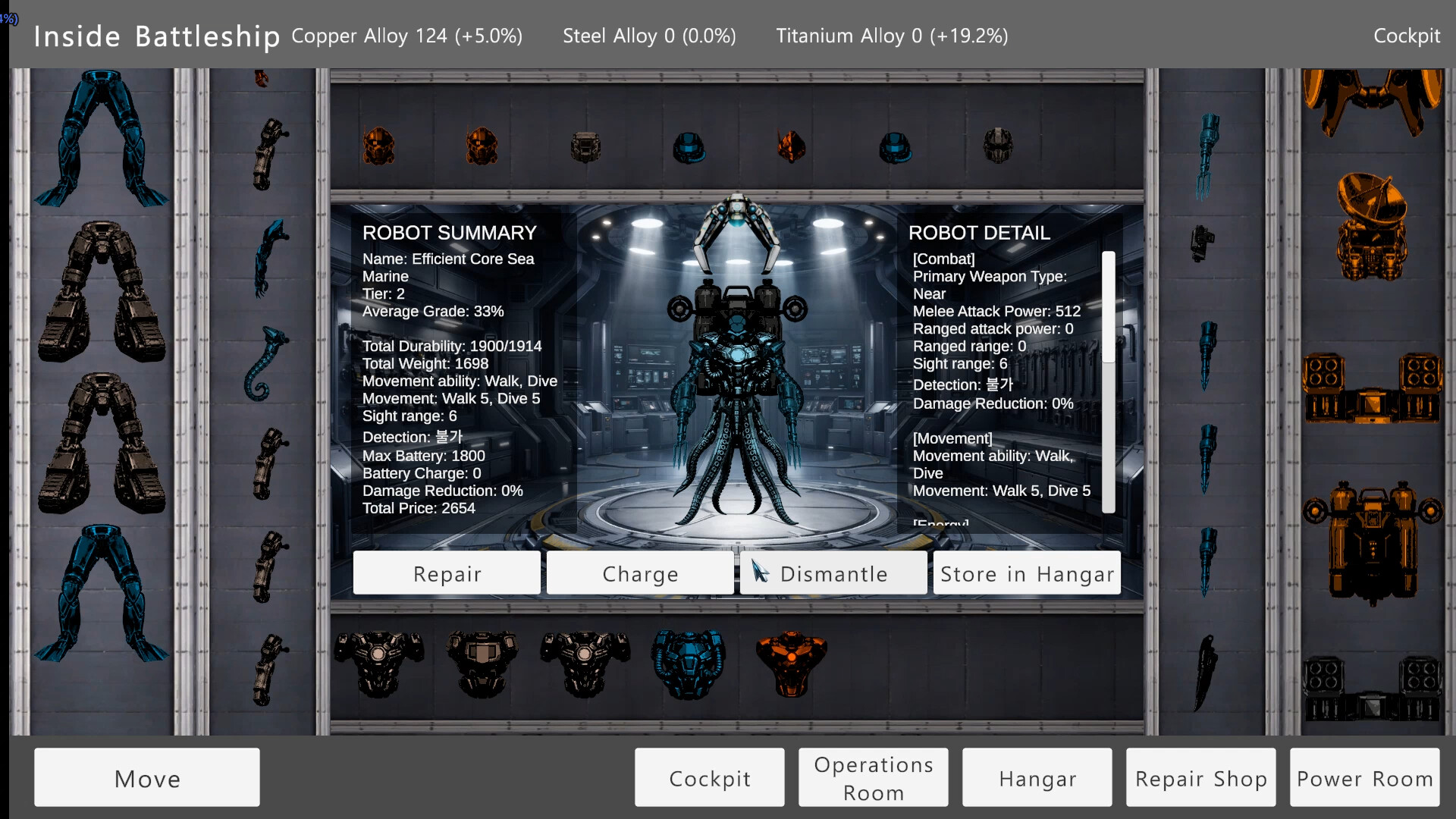Choose the orange twin-tank backpack
This screenshot has height=819, width=1456.
point(1372,542)
